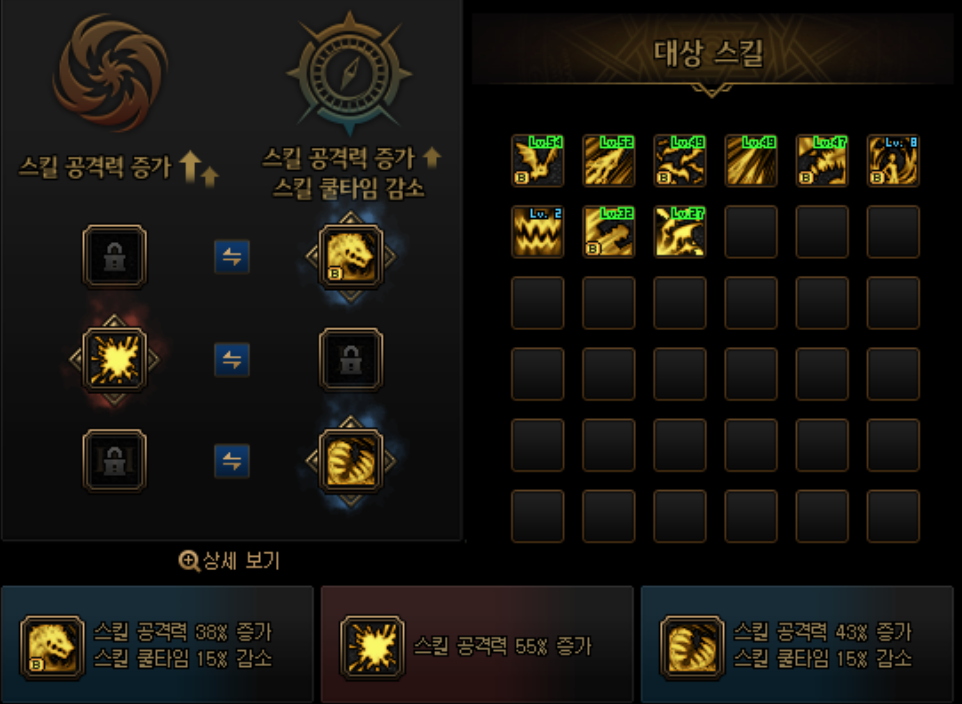Pick the Lv.8 skill icon
962x704 pixels.
pos(893,161)
